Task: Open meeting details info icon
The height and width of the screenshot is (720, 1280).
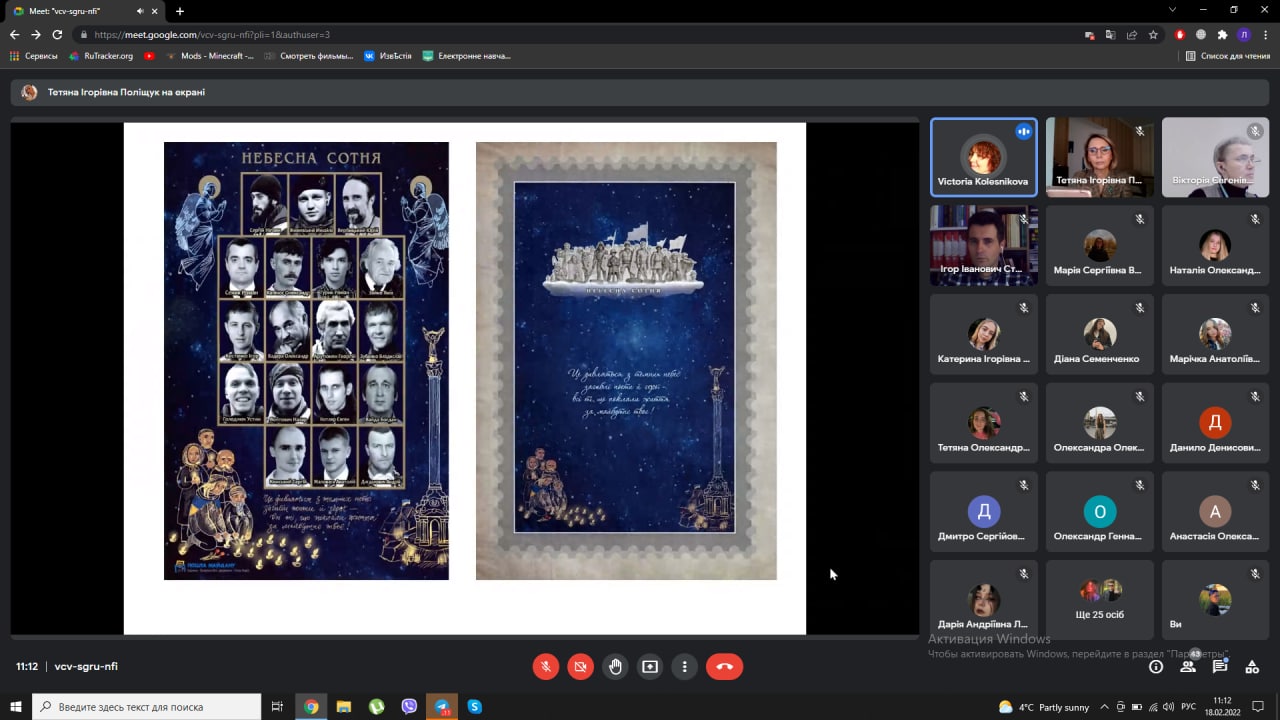Action: (x=1156, y=666)
